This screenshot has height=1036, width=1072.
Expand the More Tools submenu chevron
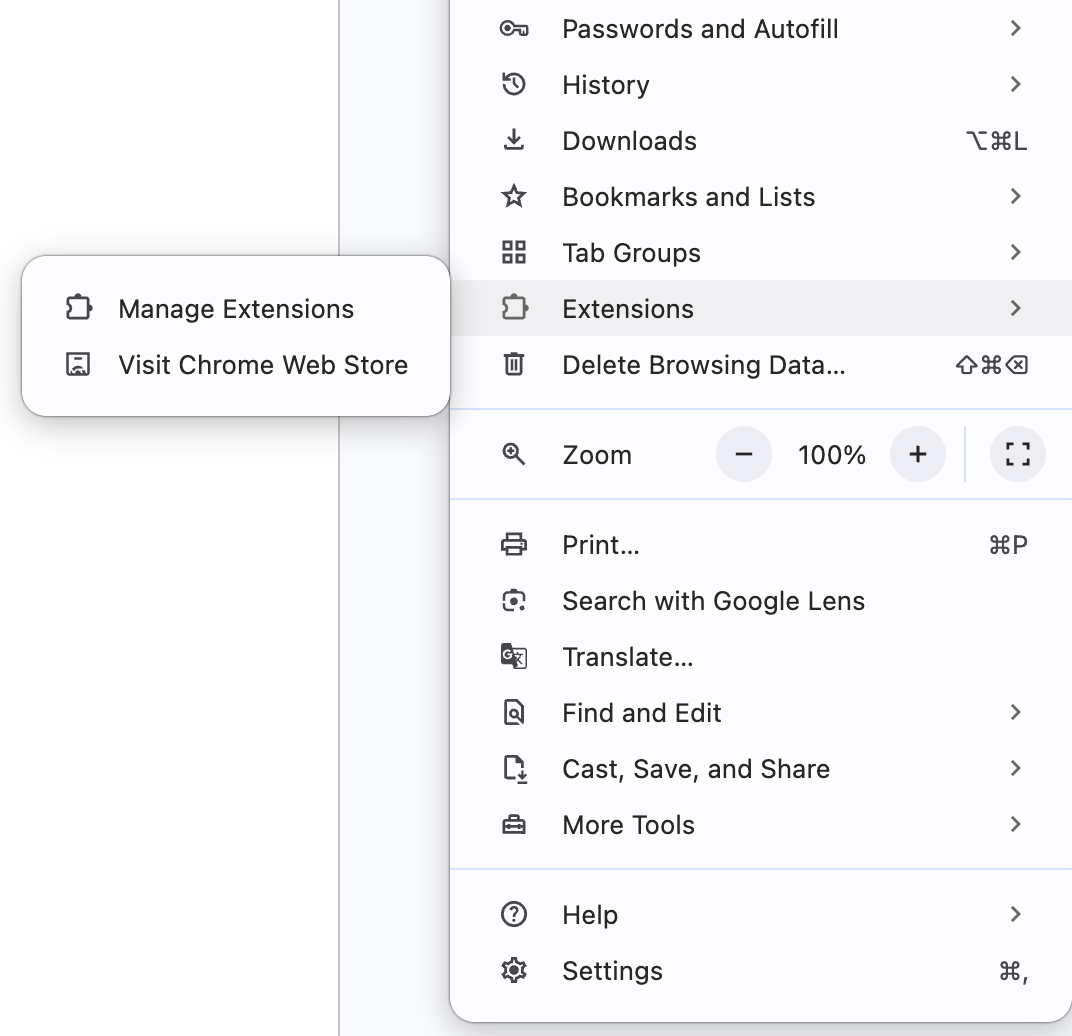click(1015, 825)
